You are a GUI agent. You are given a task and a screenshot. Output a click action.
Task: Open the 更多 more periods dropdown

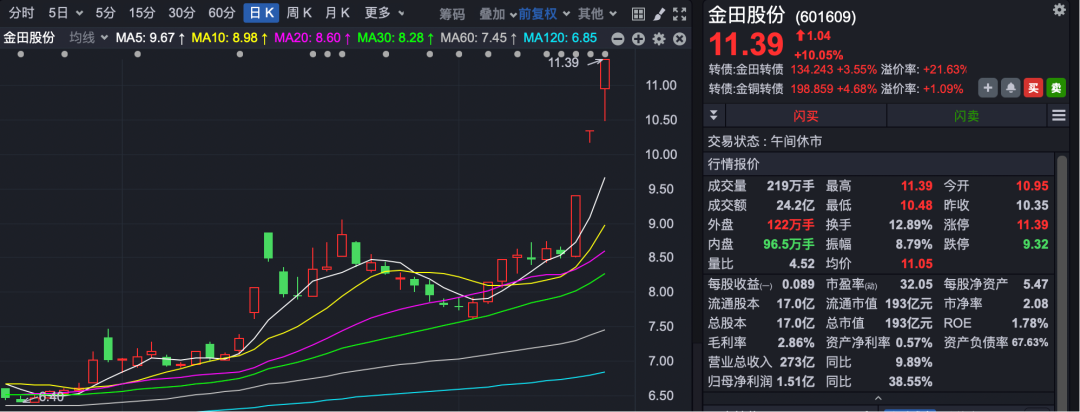pyautogui.click(x=384, y=13)
